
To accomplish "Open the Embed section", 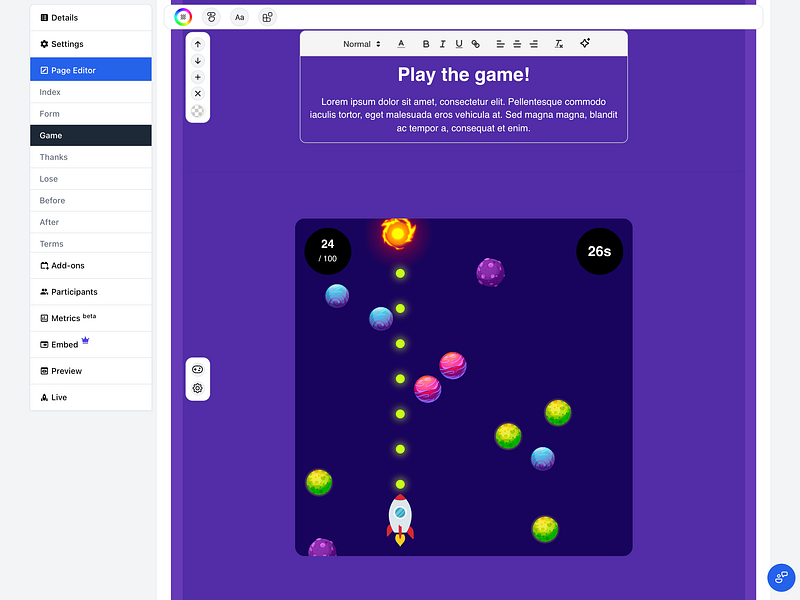I will 91,344.
